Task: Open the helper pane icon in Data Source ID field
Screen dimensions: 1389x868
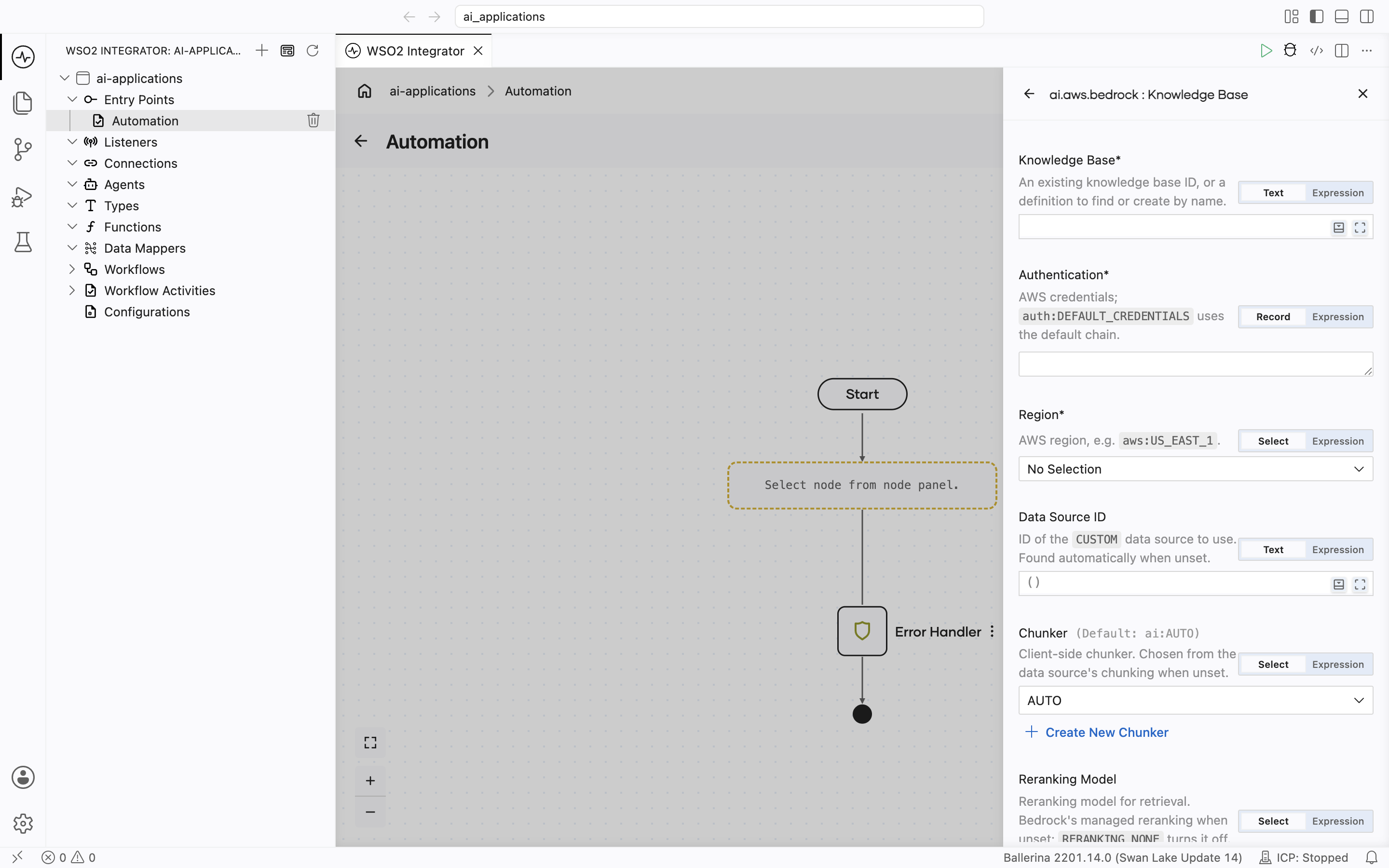Action: [x=1338, y=584]
